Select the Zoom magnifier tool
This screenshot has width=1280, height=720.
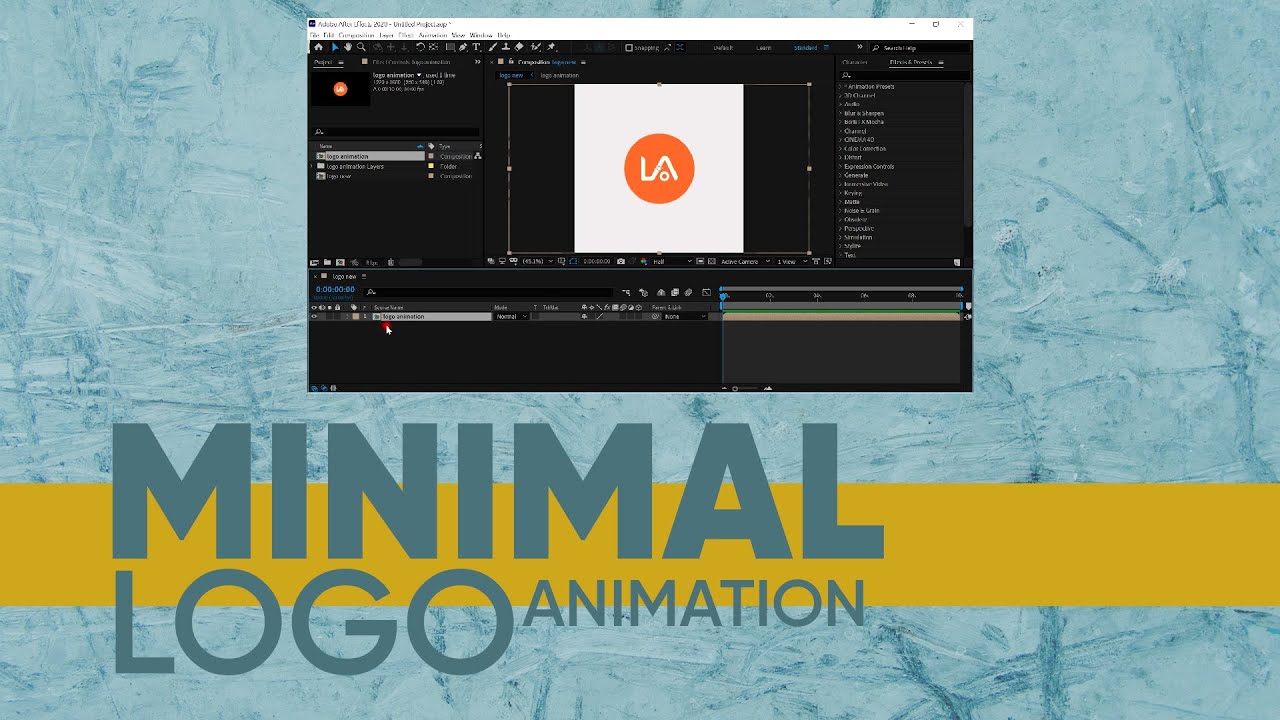pyautogui.click(x=361, y=47)
